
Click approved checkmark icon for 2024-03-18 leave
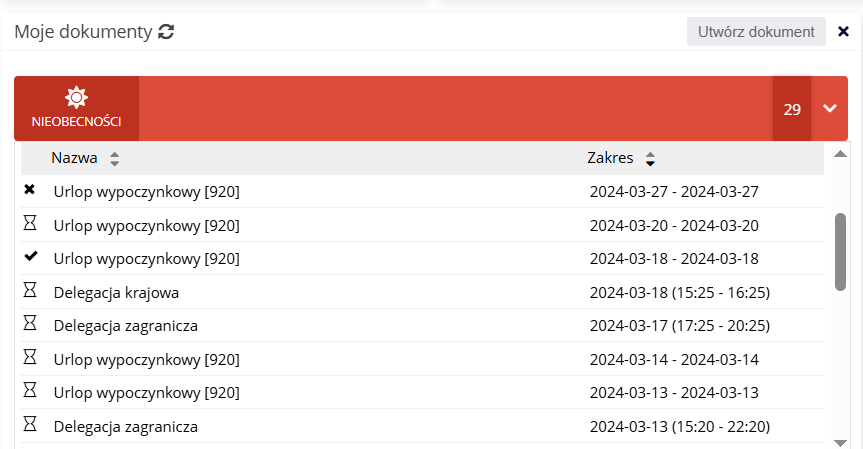(x=31, y=256)
